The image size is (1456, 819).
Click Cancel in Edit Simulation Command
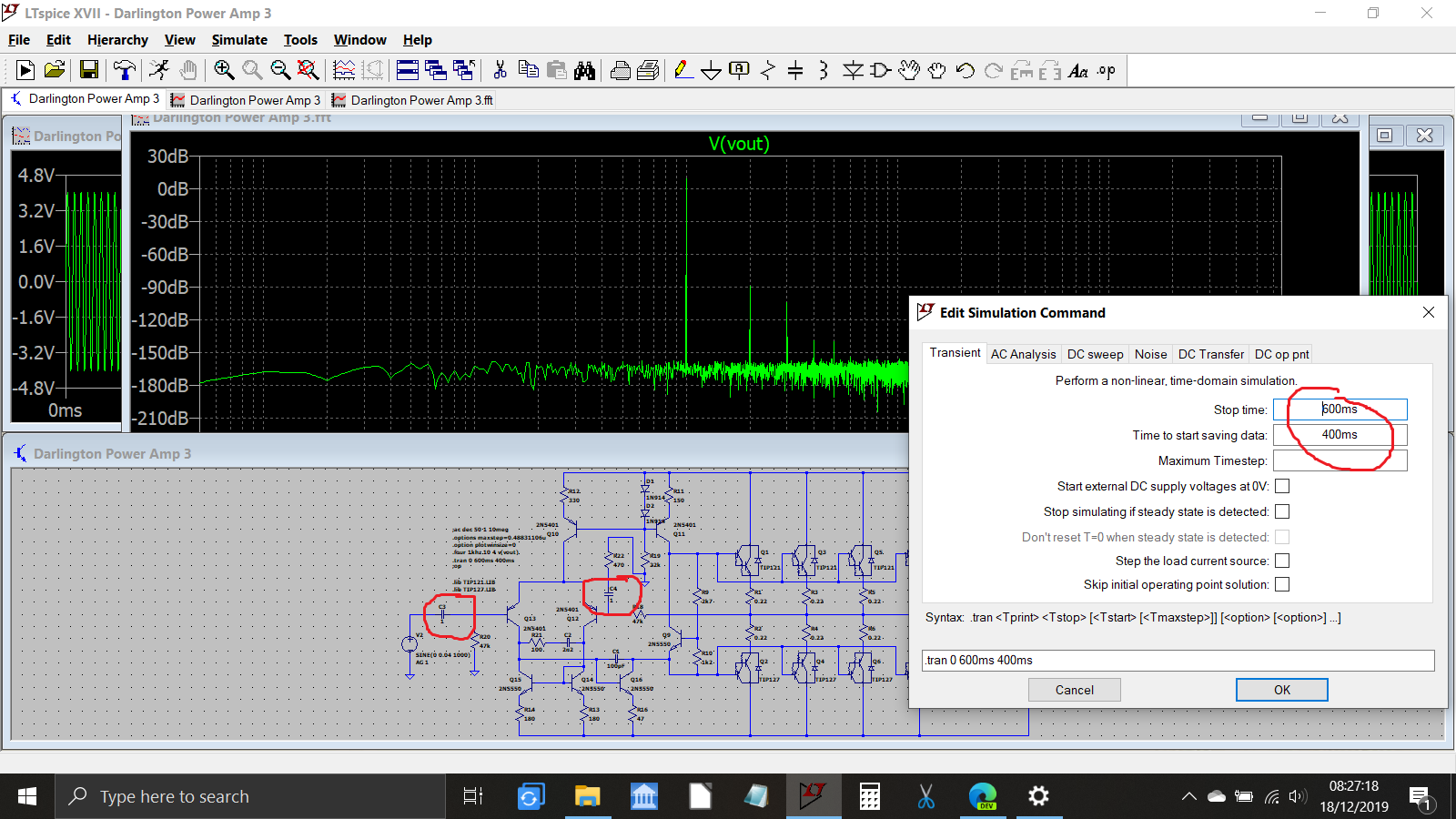coord(1075,690)
